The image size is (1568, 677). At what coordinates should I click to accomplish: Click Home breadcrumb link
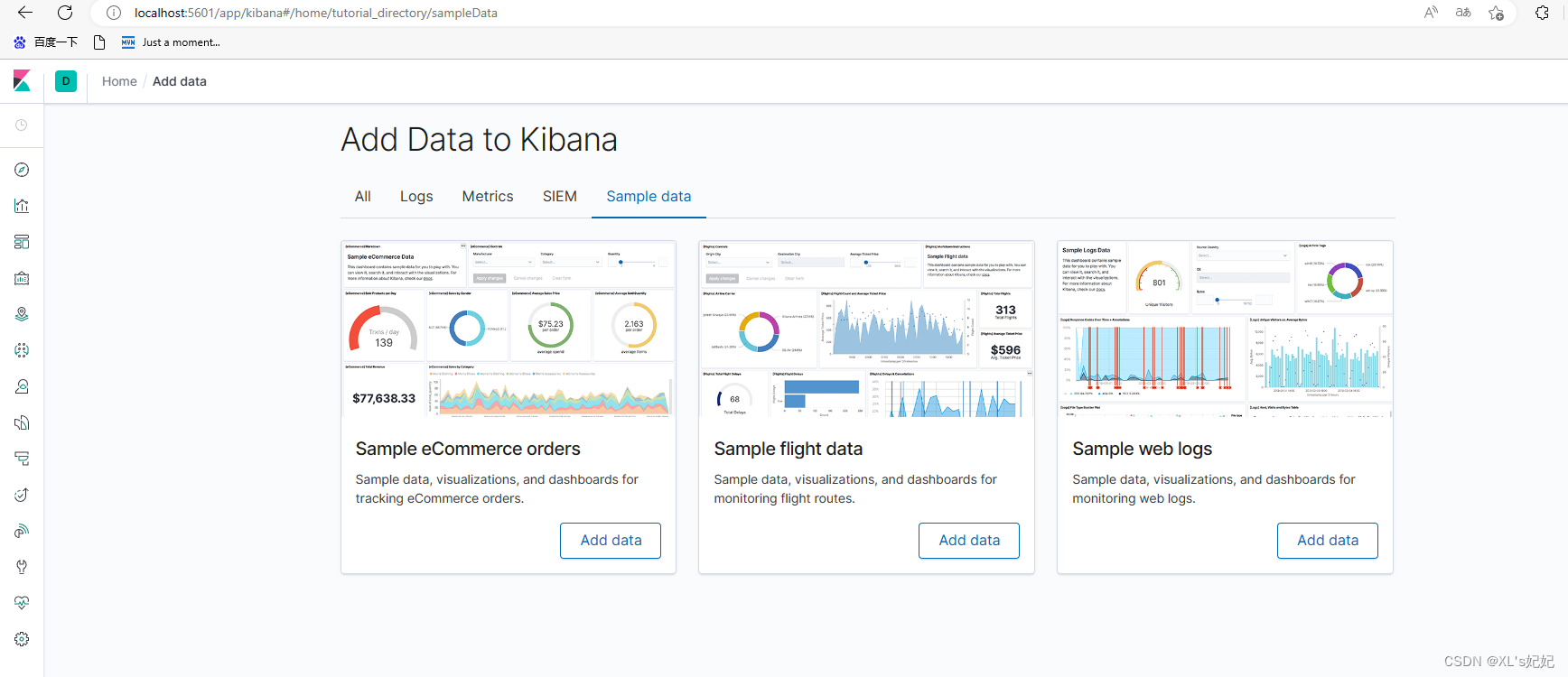click(119, 81)
